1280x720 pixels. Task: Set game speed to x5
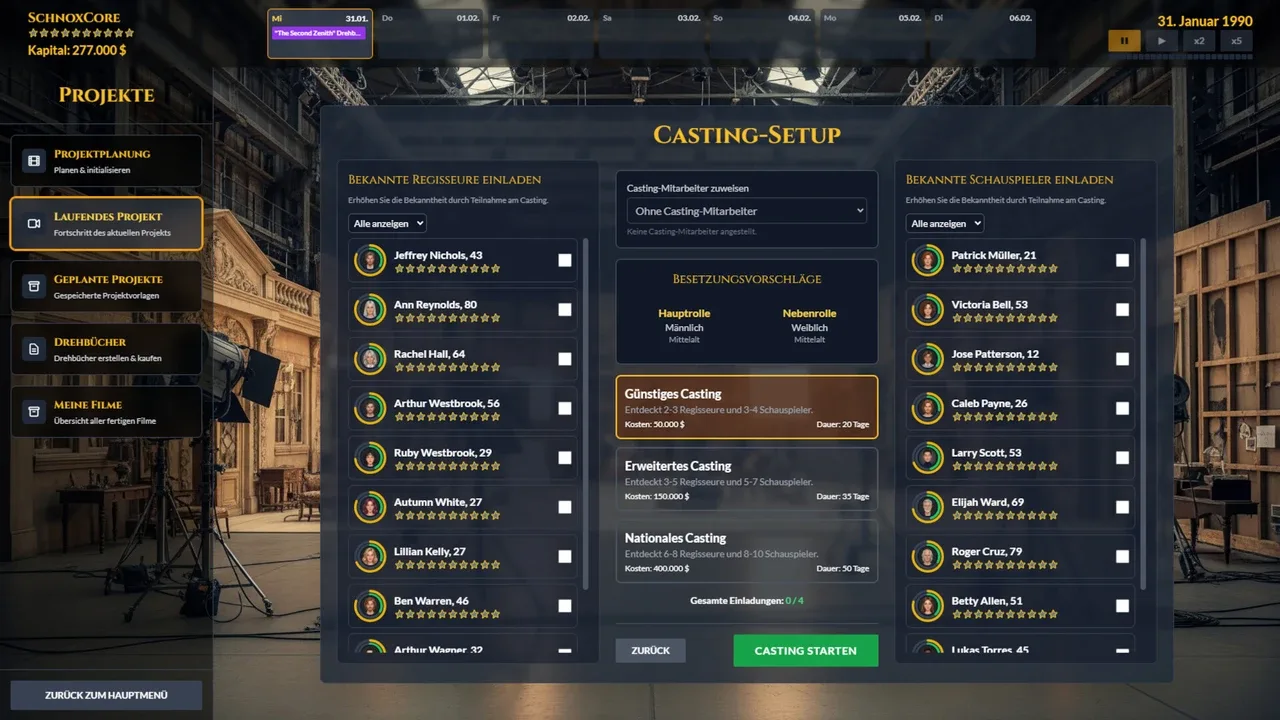tap(1236, 41)
